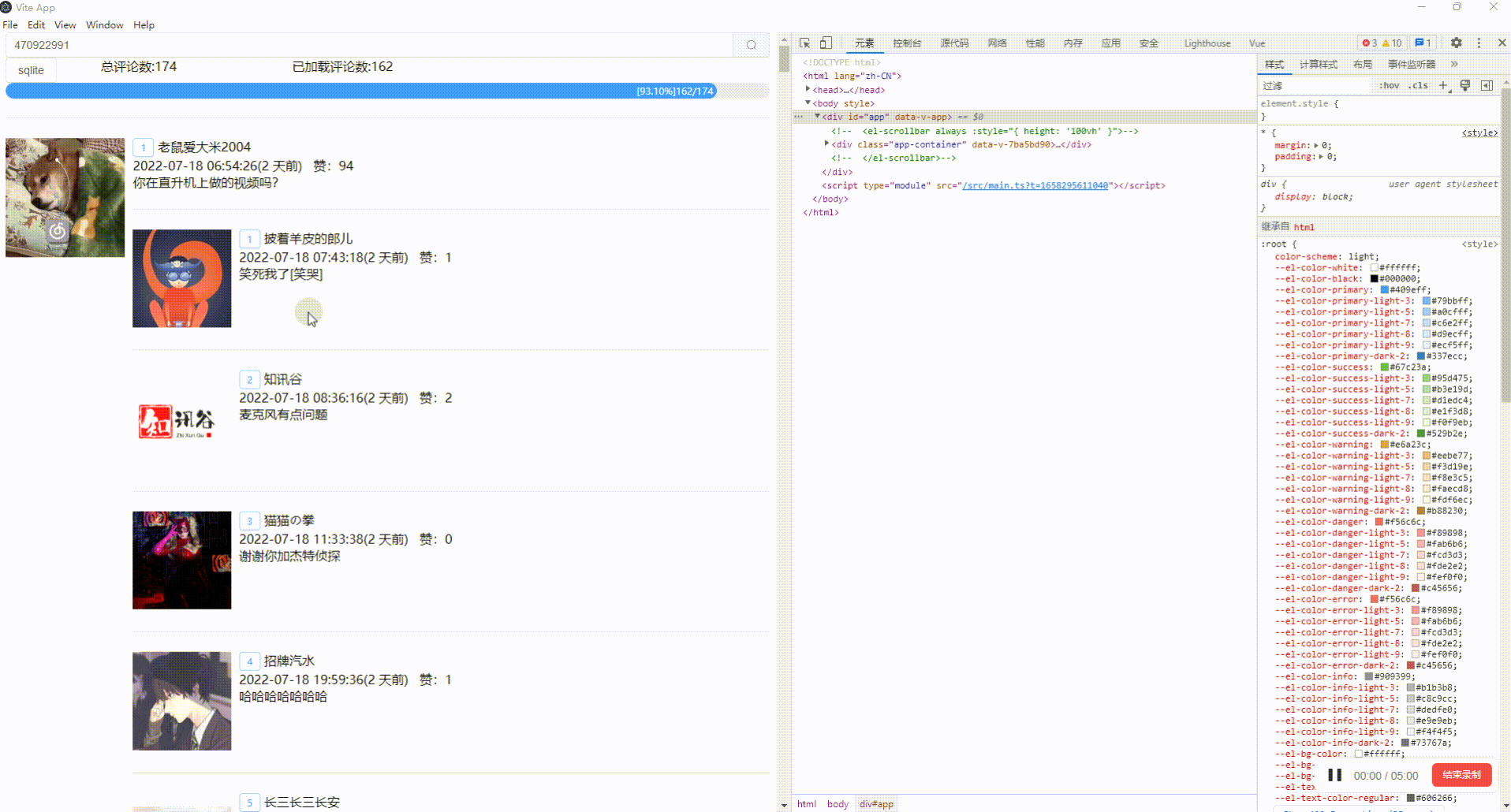Click the 知讯谷 logo avatar
The image size is (1511, 812).
tap(181, 419)
